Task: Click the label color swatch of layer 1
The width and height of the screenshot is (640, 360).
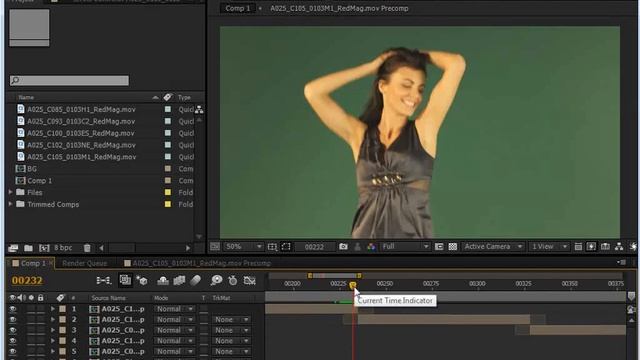Action: [62, 309]
